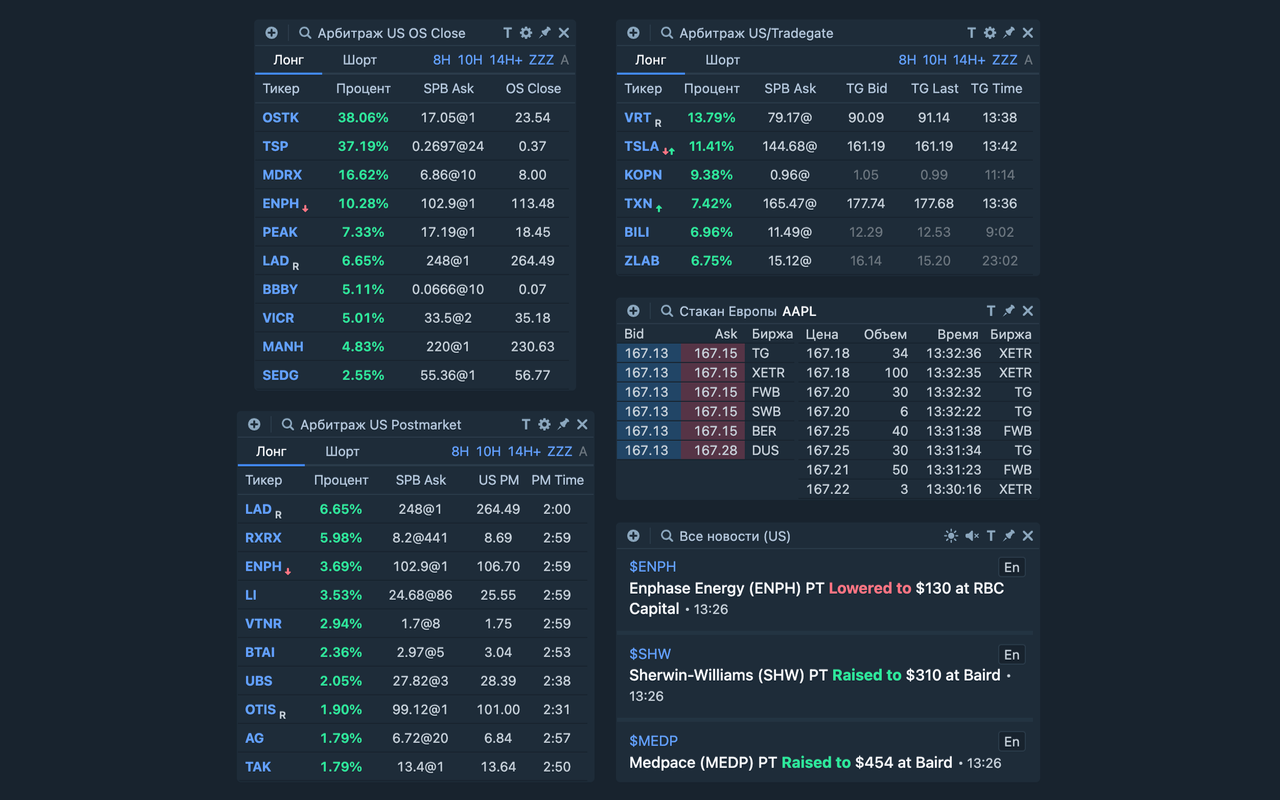
Task: Click En language button on SHW news
Action: coord(1012,654)
